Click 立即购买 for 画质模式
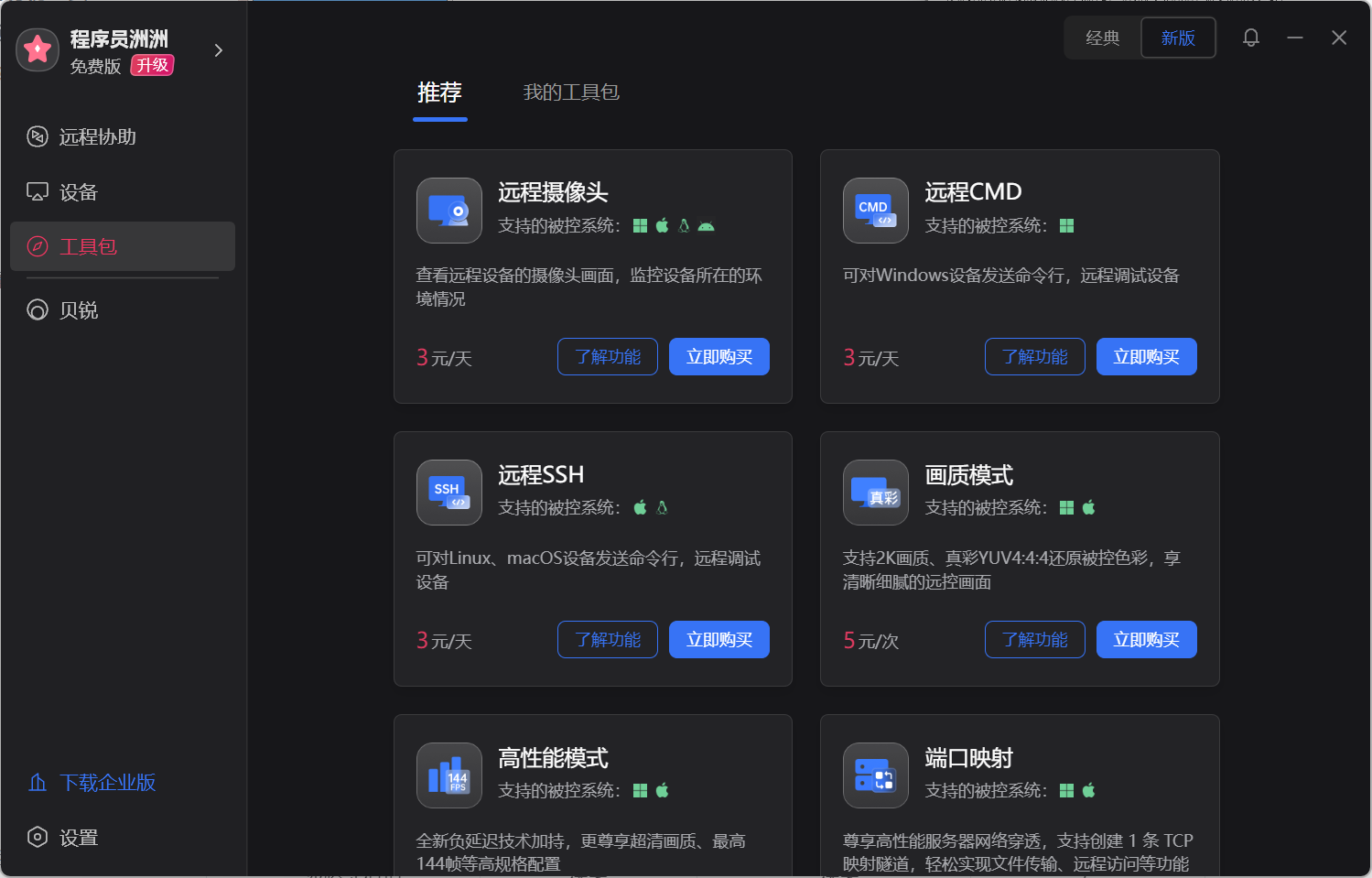This screenshot has height=878, width=1372. pyautogui.click(x=1147, y=640)
